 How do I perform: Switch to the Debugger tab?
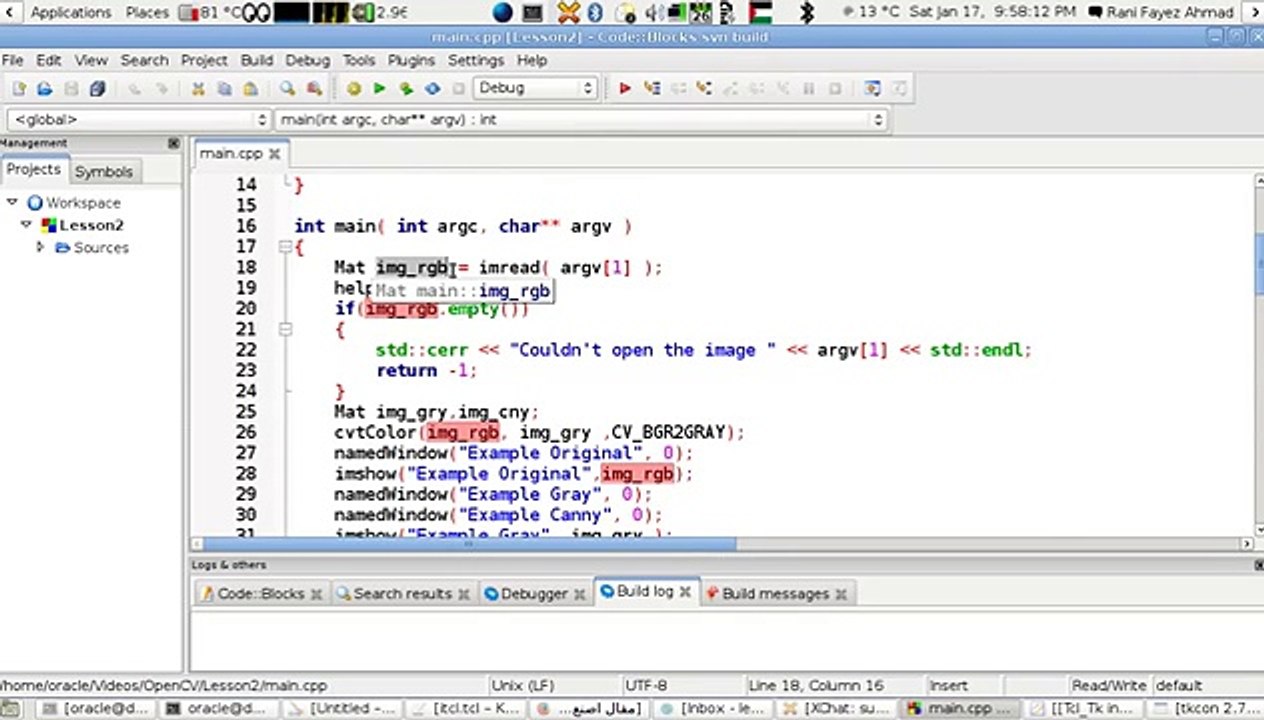[x=533, y=594]
